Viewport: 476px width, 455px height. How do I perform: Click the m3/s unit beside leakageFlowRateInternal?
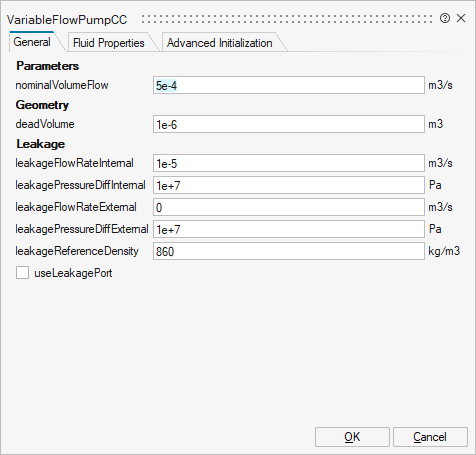440,163
